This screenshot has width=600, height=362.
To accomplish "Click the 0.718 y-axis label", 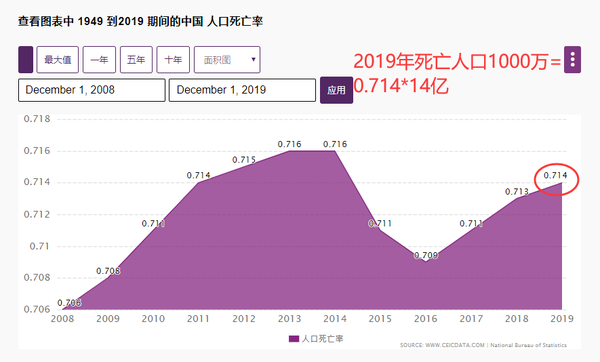I will (37, 119).
